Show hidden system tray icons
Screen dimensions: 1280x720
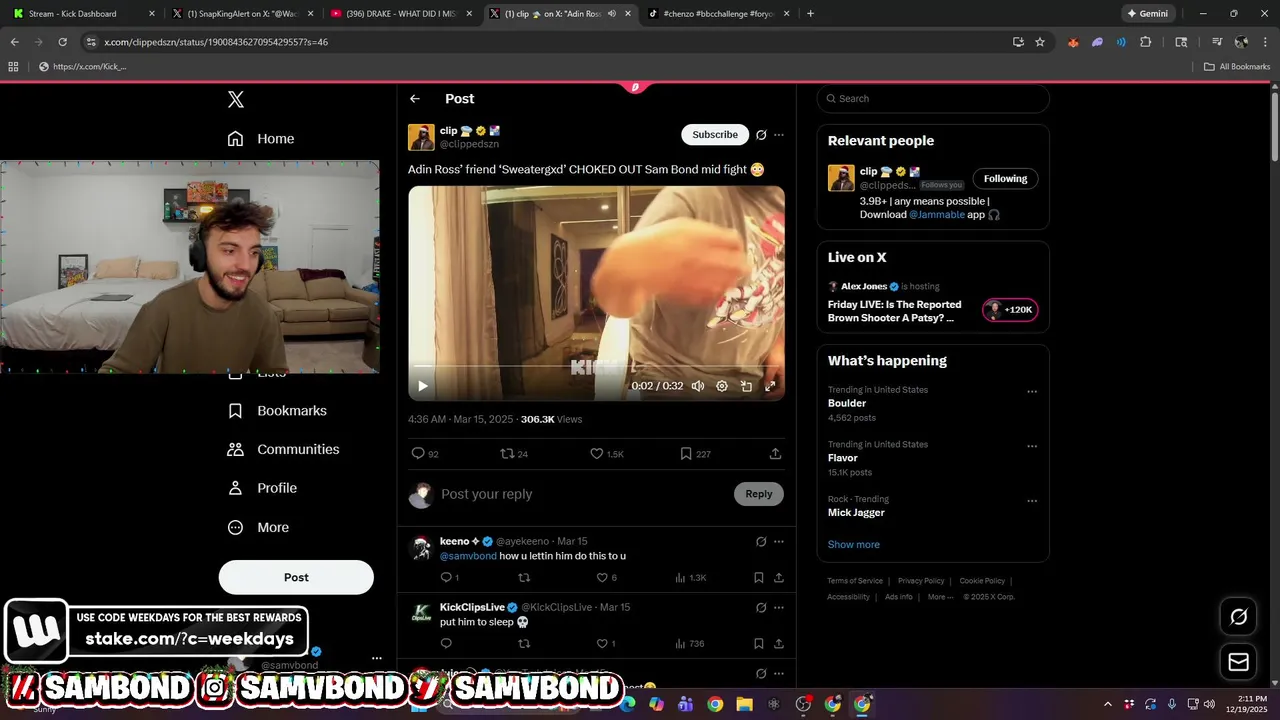1107,704
